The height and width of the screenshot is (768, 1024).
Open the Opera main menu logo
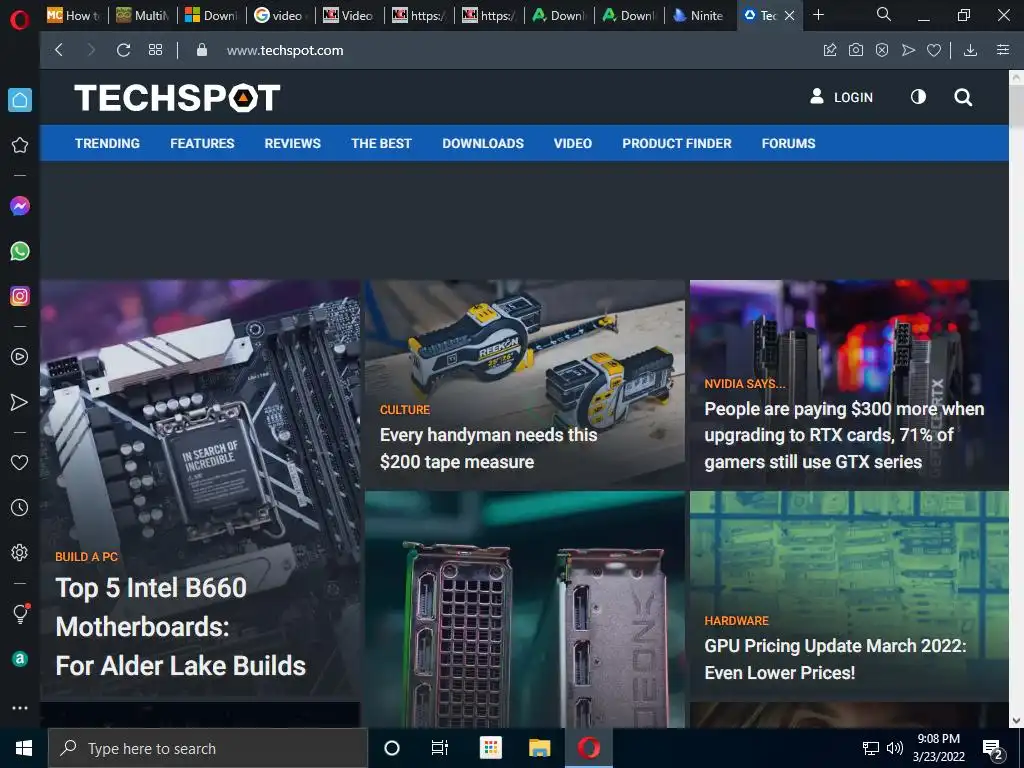(x=20, y=20)
